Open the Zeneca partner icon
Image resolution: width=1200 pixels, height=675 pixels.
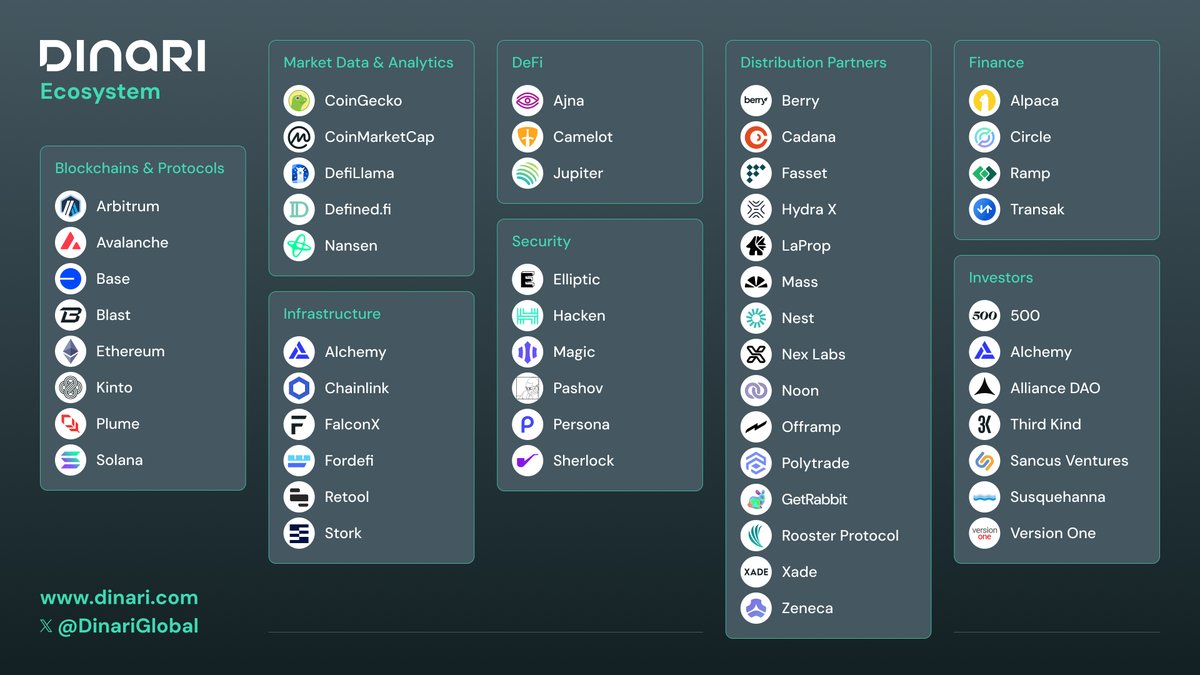tap(755, 608)
